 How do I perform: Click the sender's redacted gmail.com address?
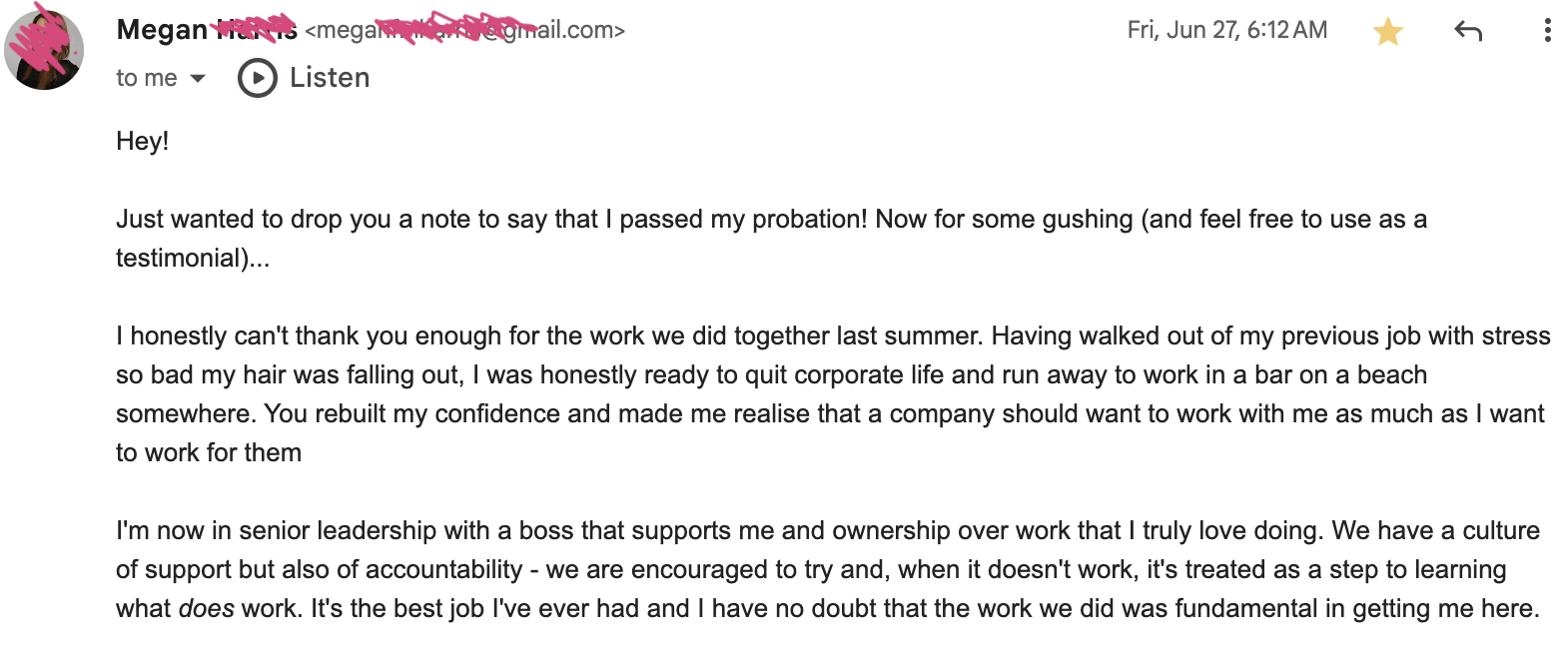point(464,31)
